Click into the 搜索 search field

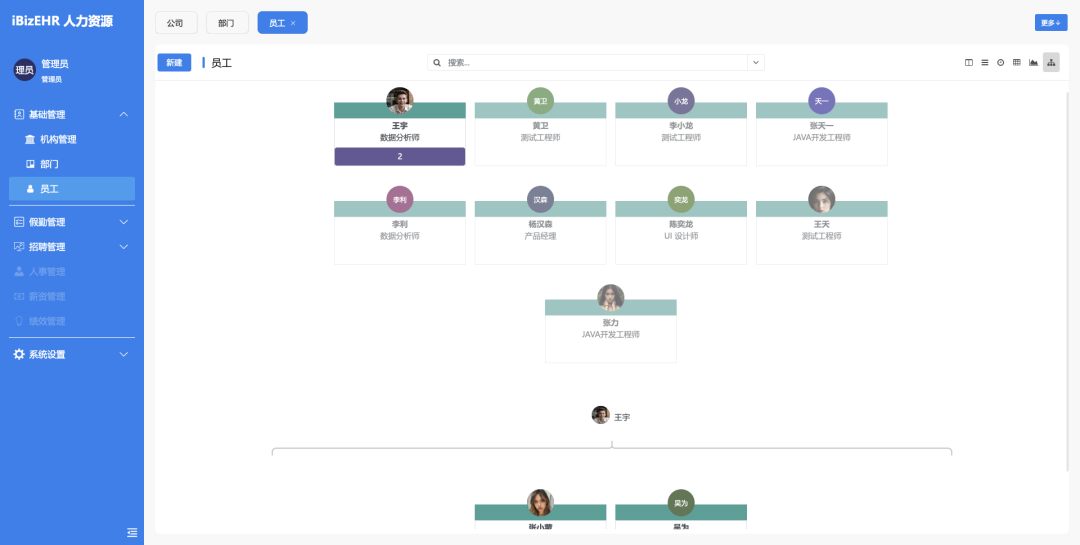590,63
